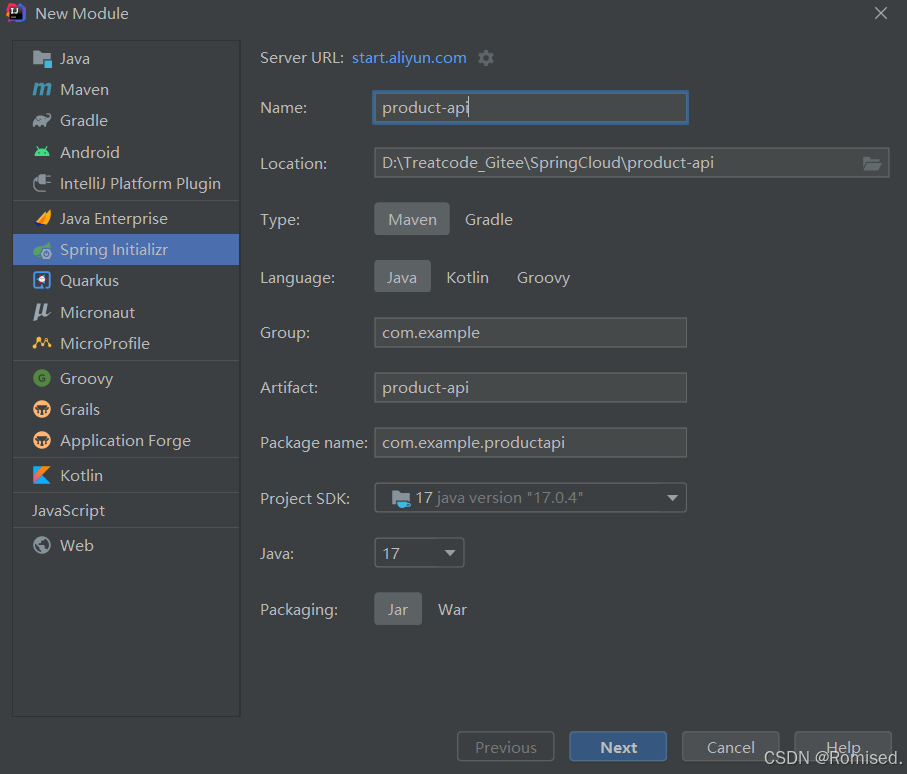This screenshot has width=907, height=774.
Task: Select the Quarkus label
Action: coord(90,281)
